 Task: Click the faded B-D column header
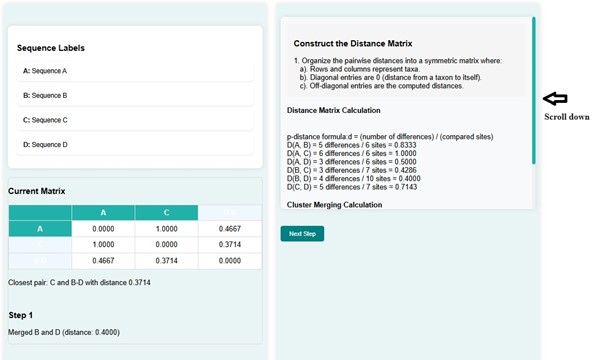tap(230, 213)
